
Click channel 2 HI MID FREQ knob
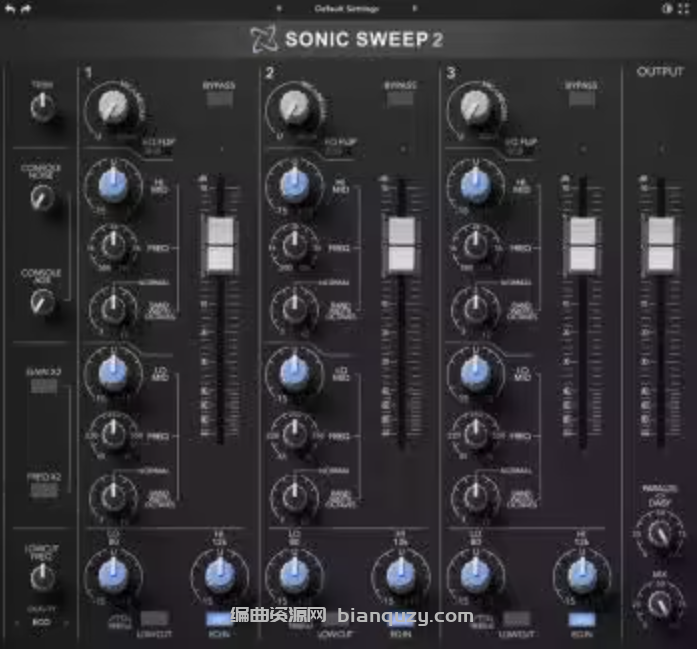[x=294, y=246]
